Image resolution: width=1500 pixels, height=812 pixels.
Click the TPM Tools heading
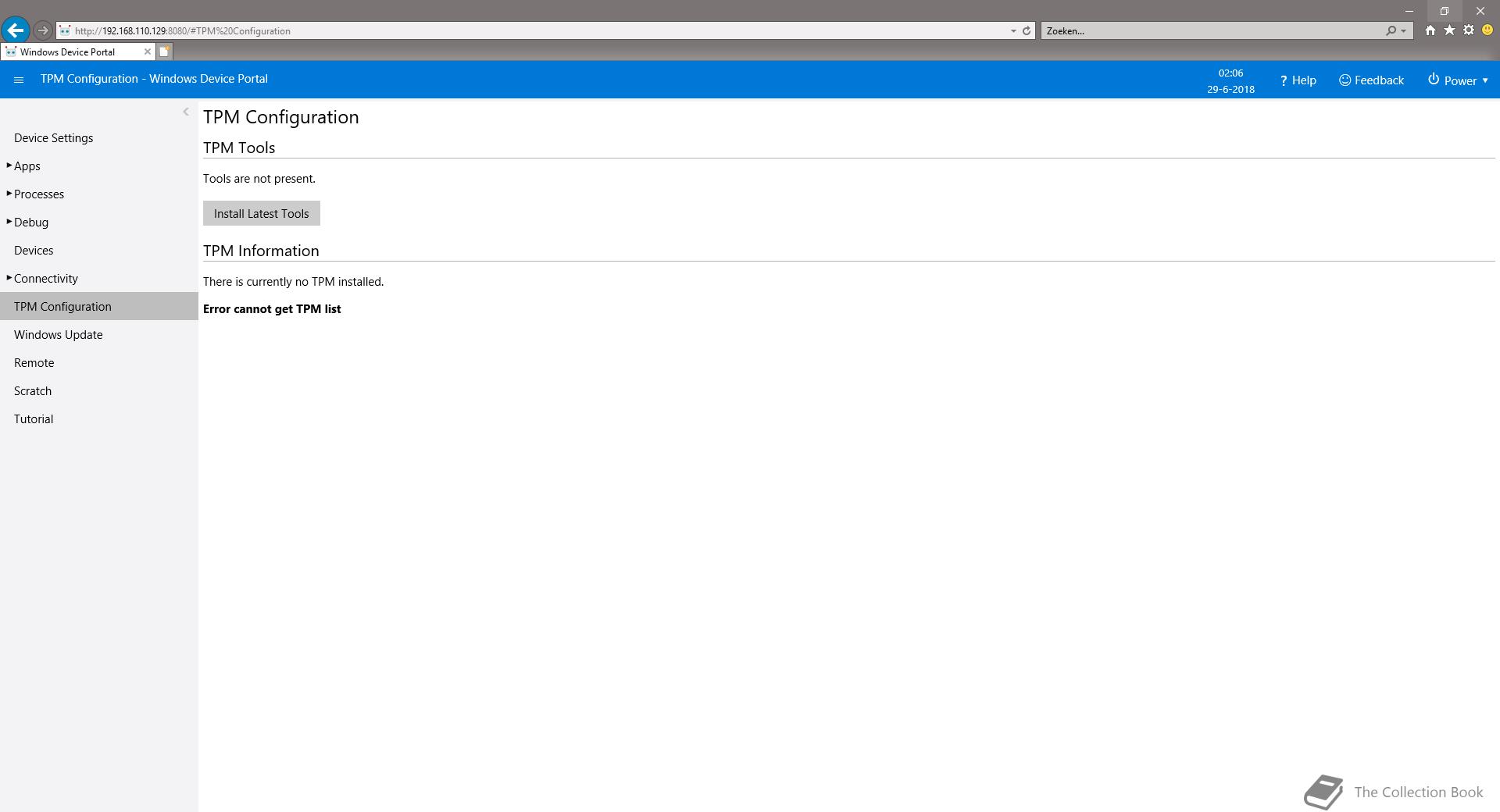tap(239, 148)
